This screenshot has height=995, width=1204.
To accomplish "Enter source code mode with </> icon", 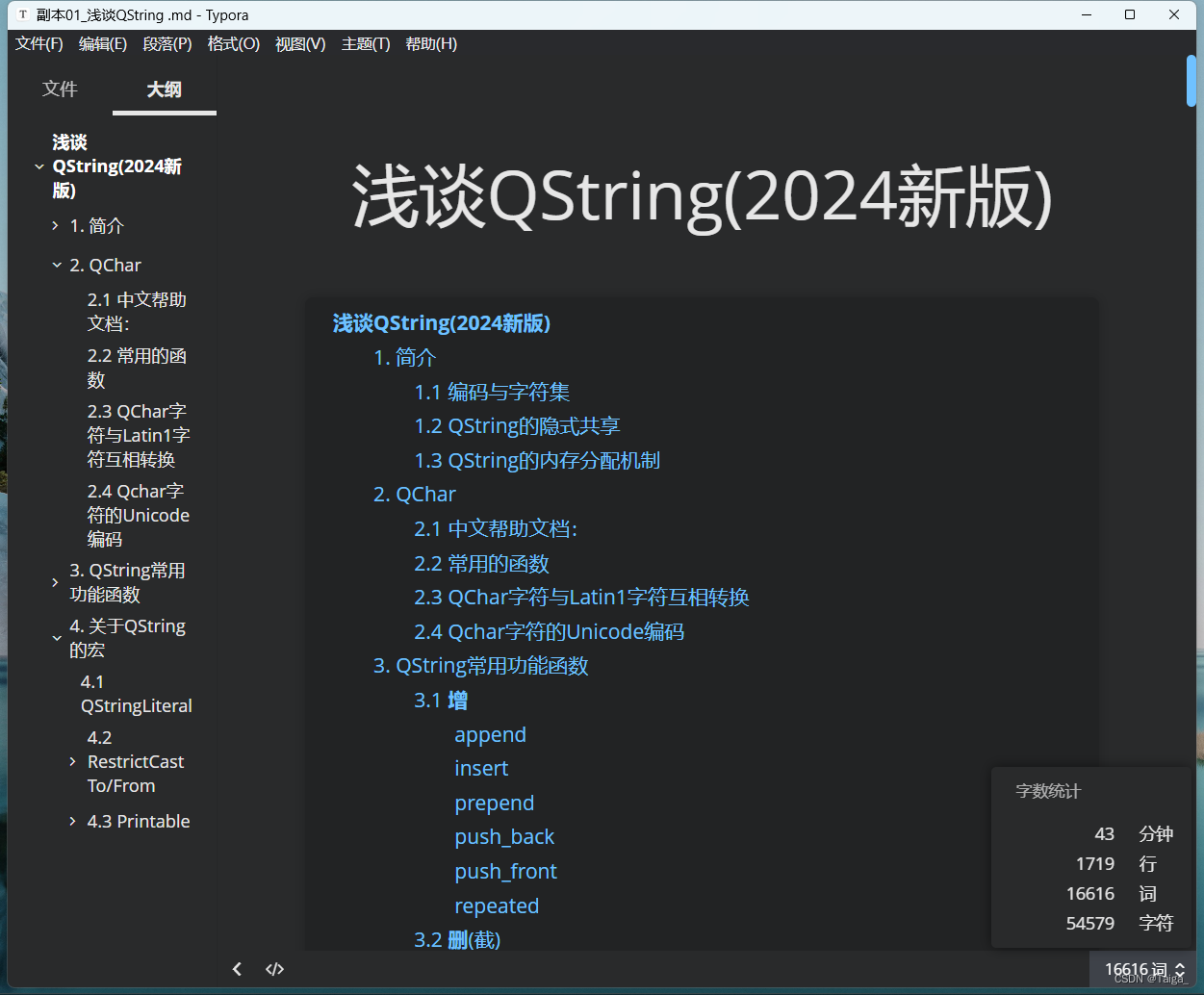I will 274,969.
